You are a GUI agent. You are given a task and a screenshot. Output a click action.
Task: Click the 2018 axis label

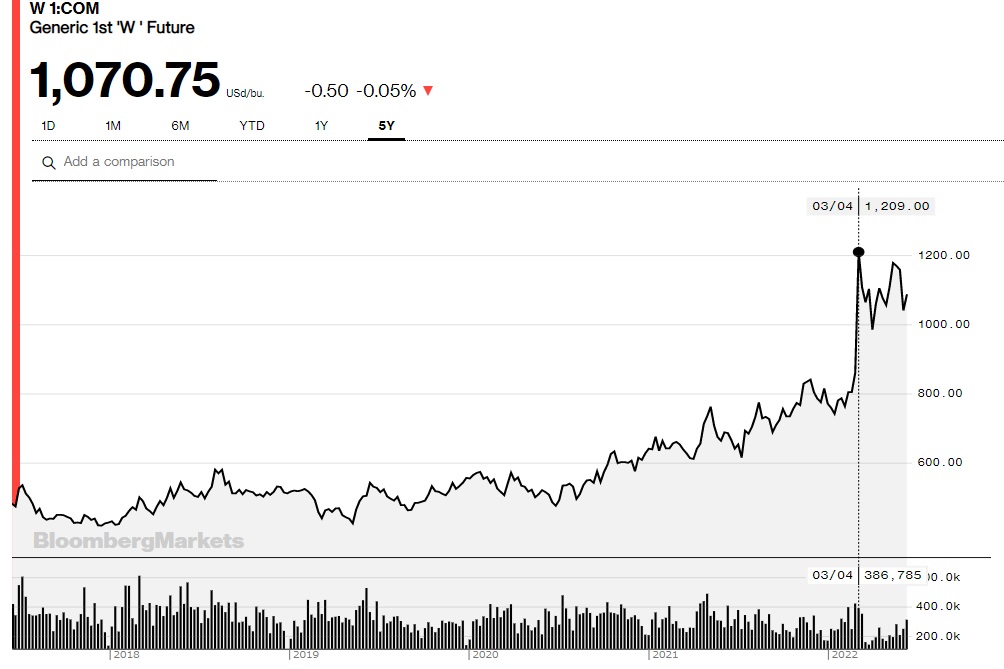point(125,655)
